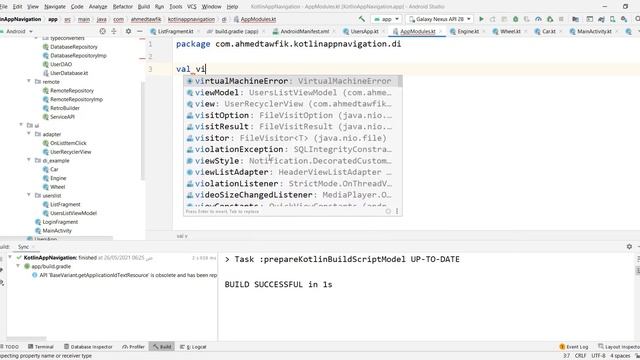640x360 pixels.
Task: Collapse the adapter folder
Action: (29, 133)
